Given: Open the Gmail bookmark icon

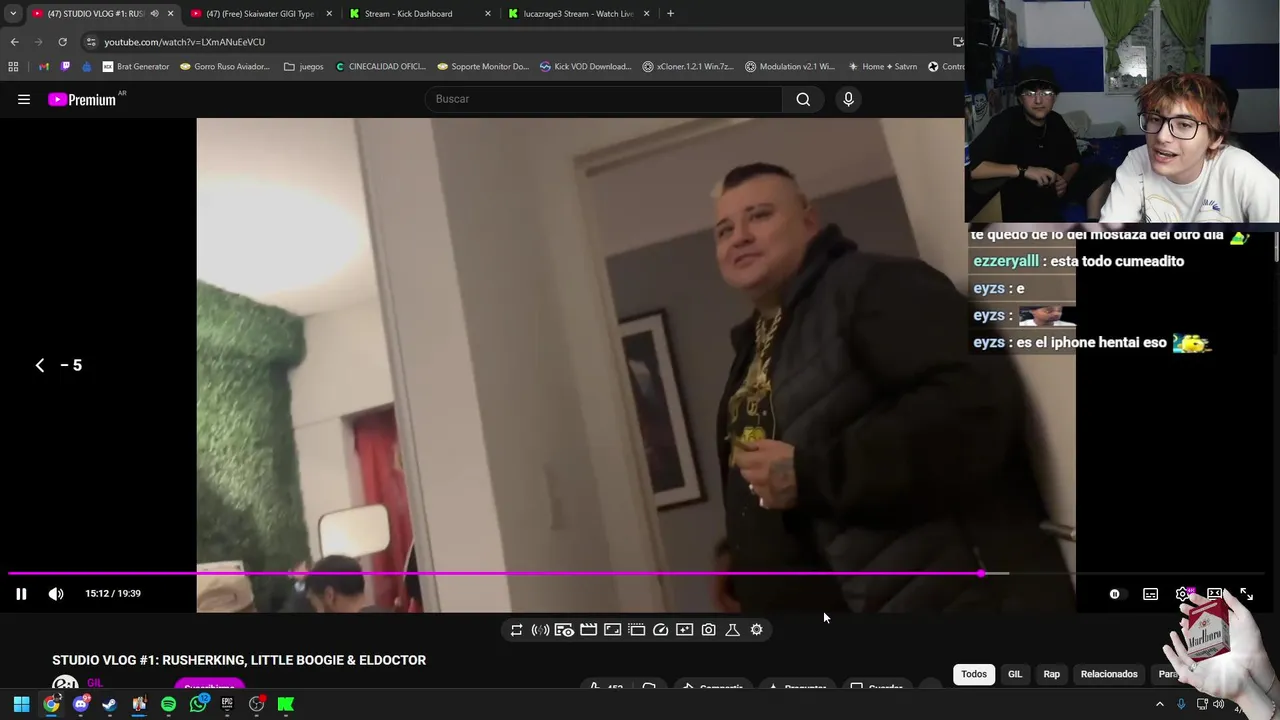Looking at the screenshot, I should 44,67.
